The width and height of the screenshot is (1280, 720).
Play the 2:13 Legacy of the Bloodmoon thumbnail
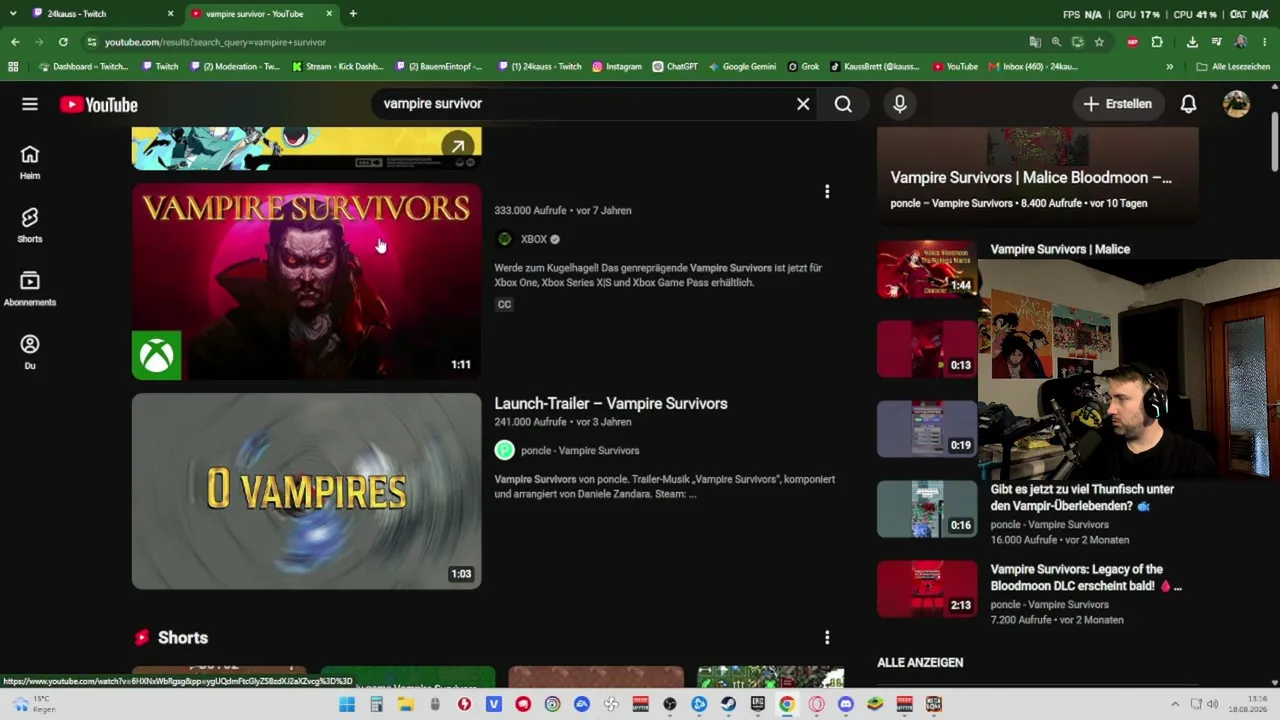tap(927, 589)
